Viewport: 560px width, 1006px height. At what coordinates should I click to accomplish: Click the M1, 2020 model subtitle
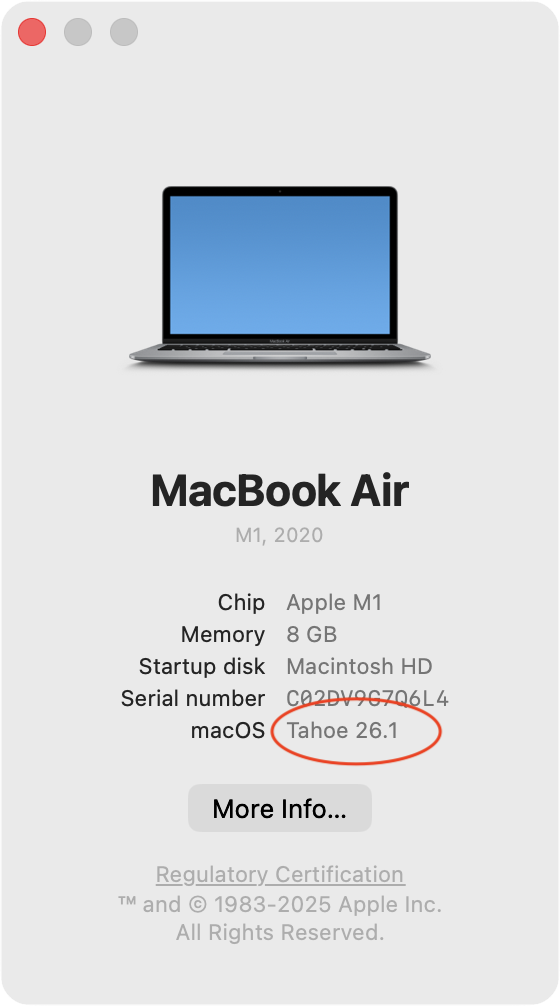coord(279,535)
